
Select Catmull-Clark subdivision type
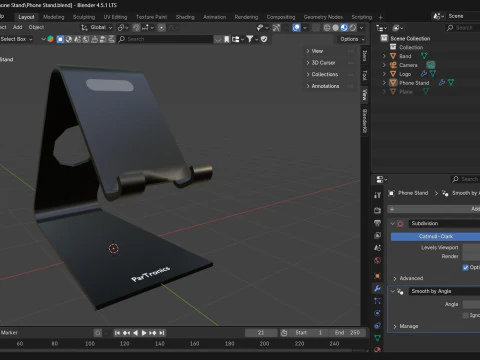pyautogui.click(x=435, y=237)
